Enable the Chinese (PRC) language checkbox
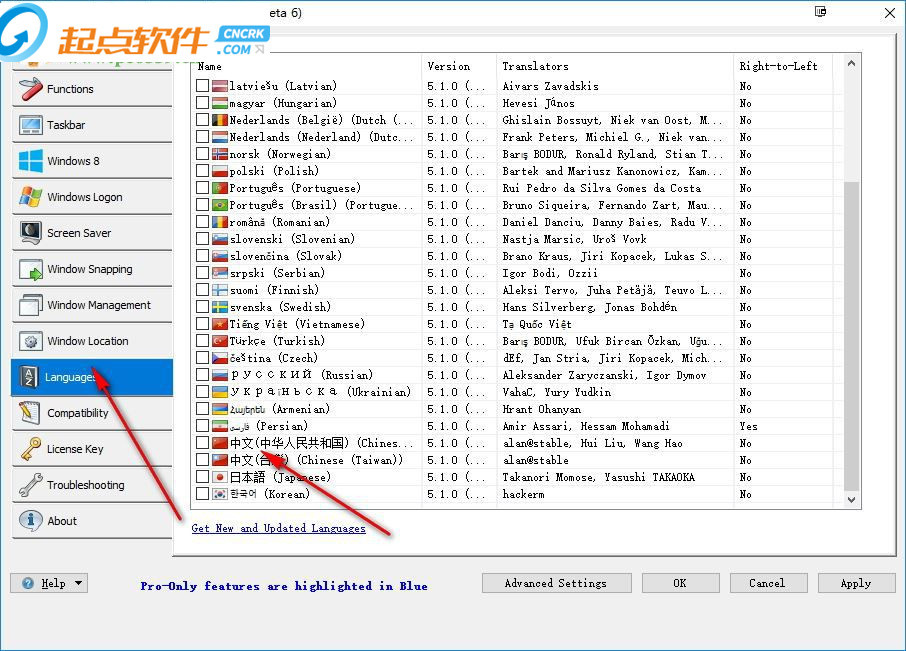 [x=202, y=443]
